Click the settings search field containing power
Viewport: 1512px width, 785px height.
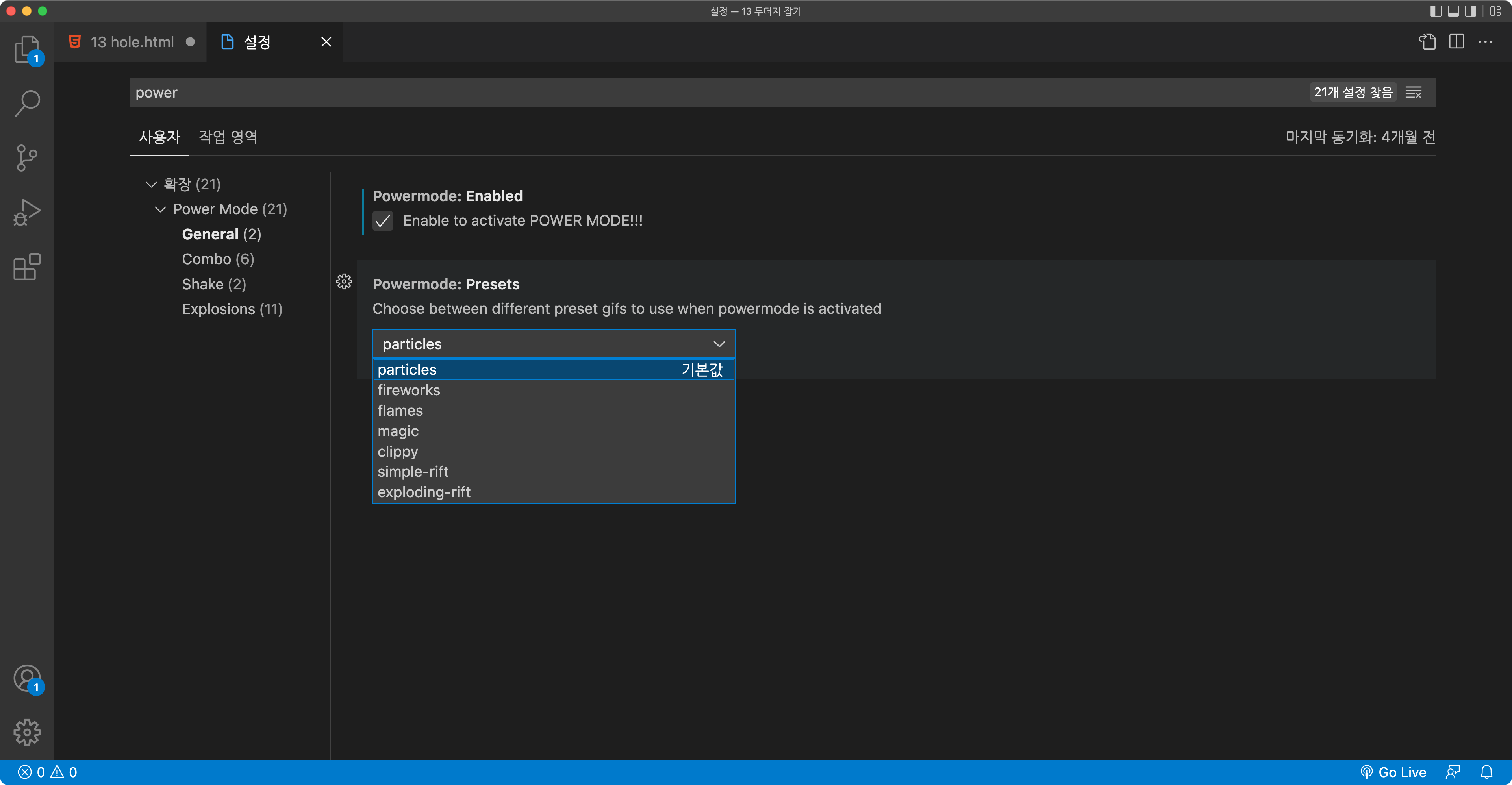point(704,93)
